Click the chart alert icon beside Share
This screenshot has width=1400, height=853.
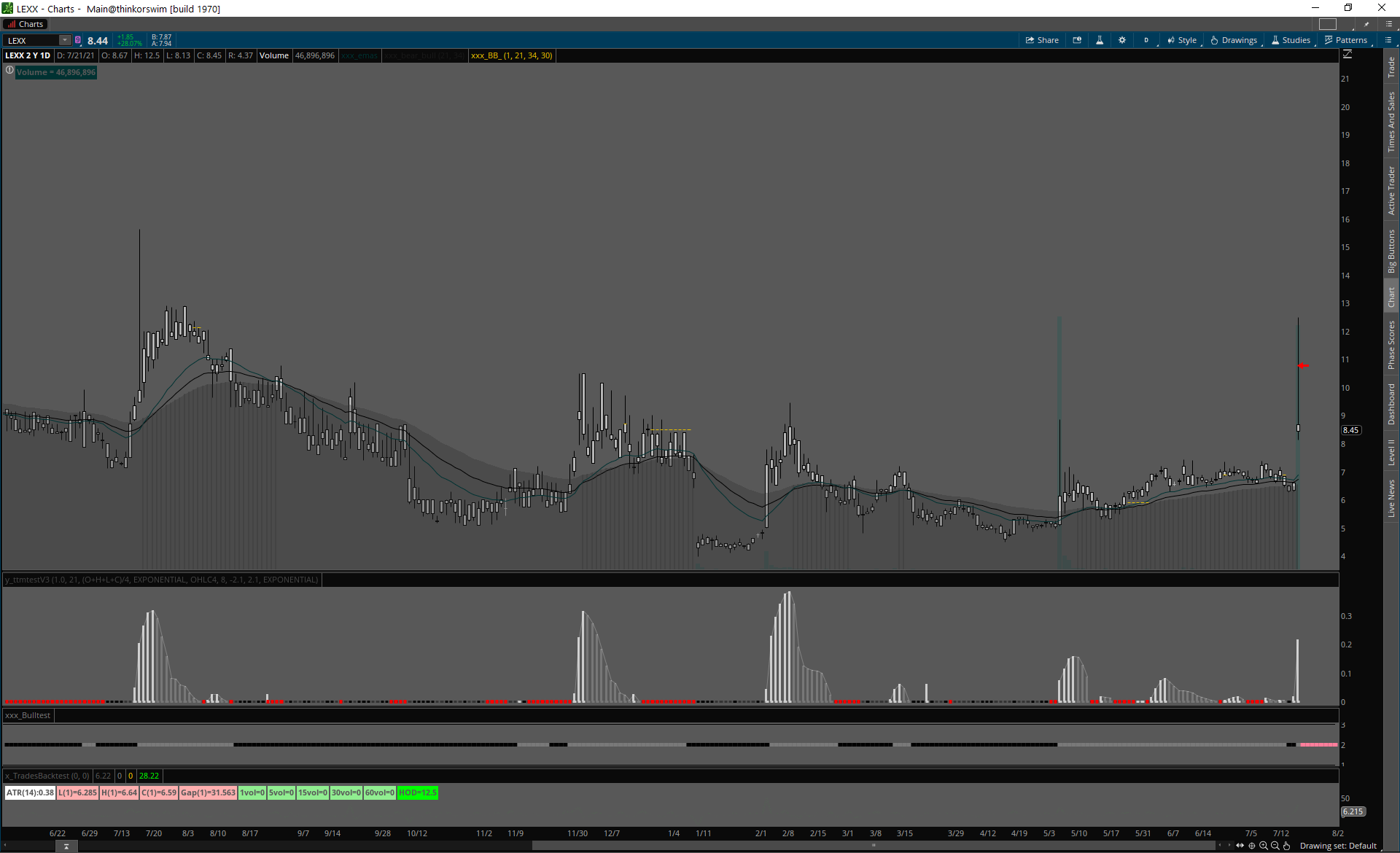click(1077, 40)
